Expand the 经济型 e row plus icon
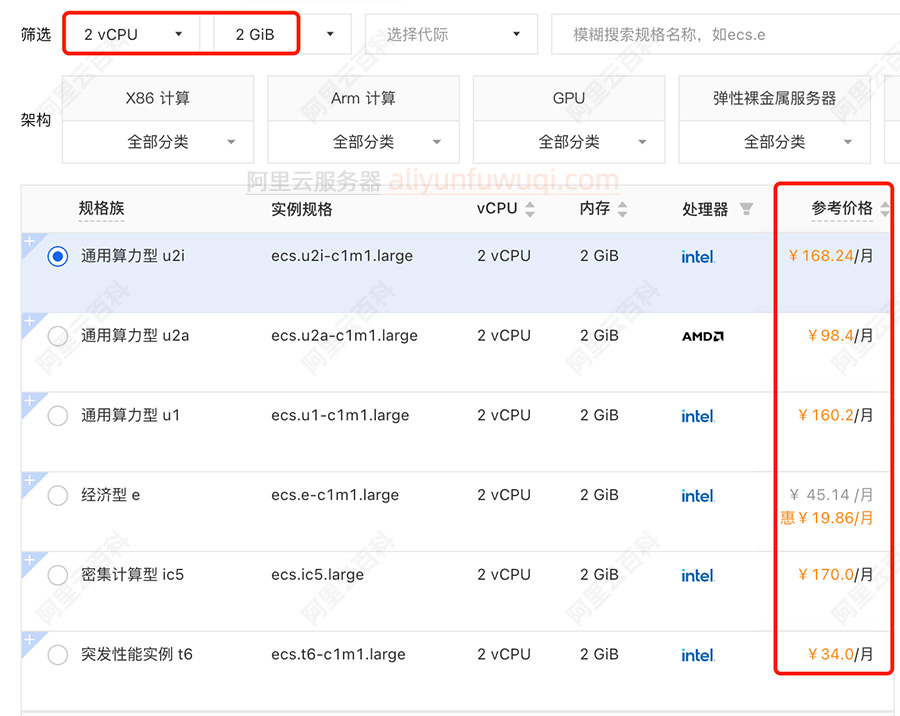The image size is (900, 716). pyautogui.click(x=29, y=481)
